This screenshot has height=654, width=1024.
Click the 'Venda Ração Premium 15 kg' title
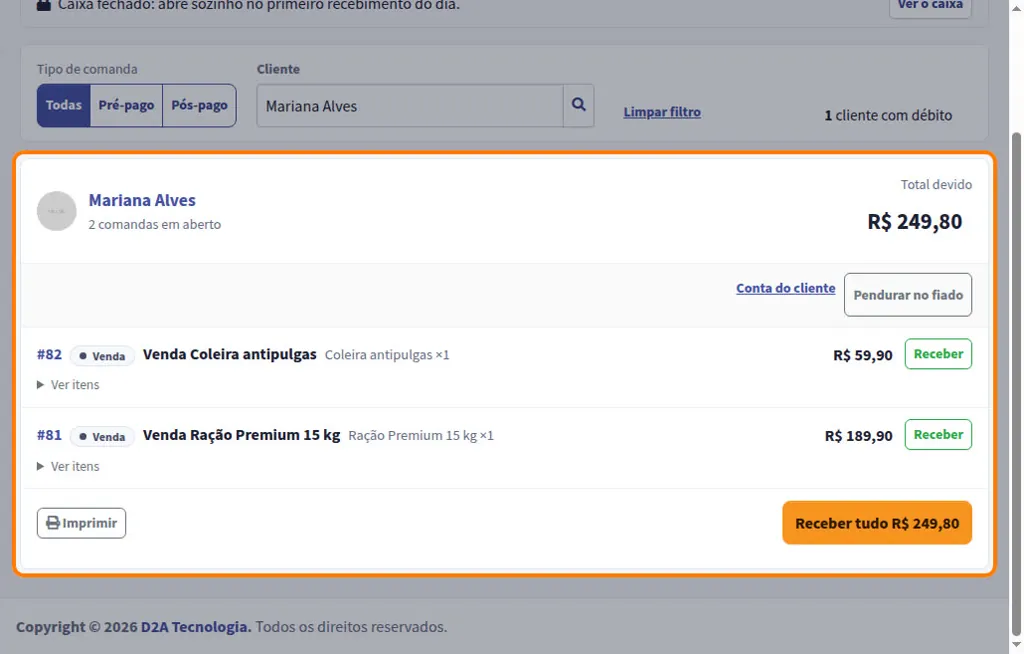tap(242, 435)
